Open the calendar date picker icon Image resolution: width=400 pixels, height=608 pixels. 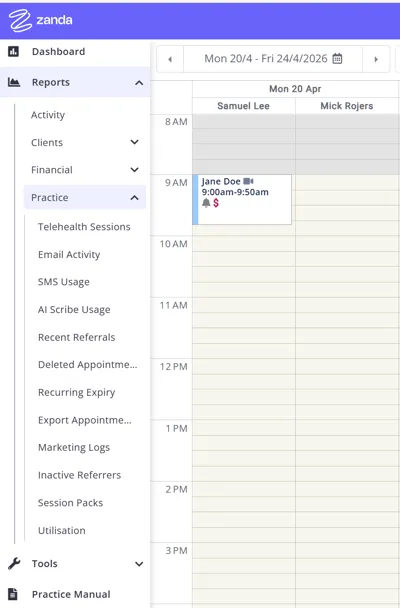338,59
